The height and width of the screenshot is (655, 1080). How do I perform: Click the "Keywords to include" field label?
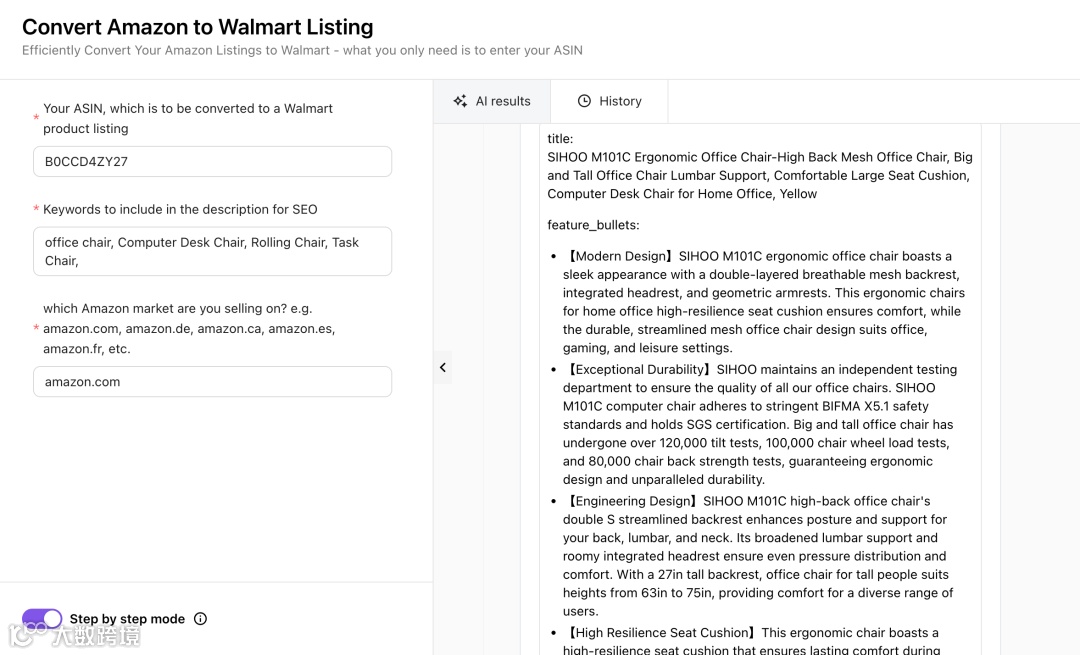[180, 209]
